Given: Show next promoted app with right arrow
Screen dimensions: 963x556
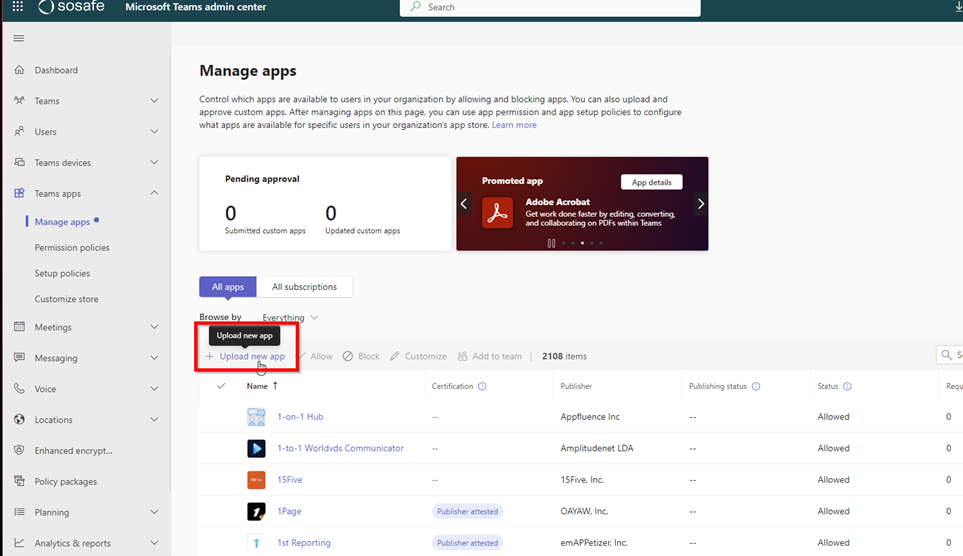Looking at the screenshot, I should click(700, 204).
